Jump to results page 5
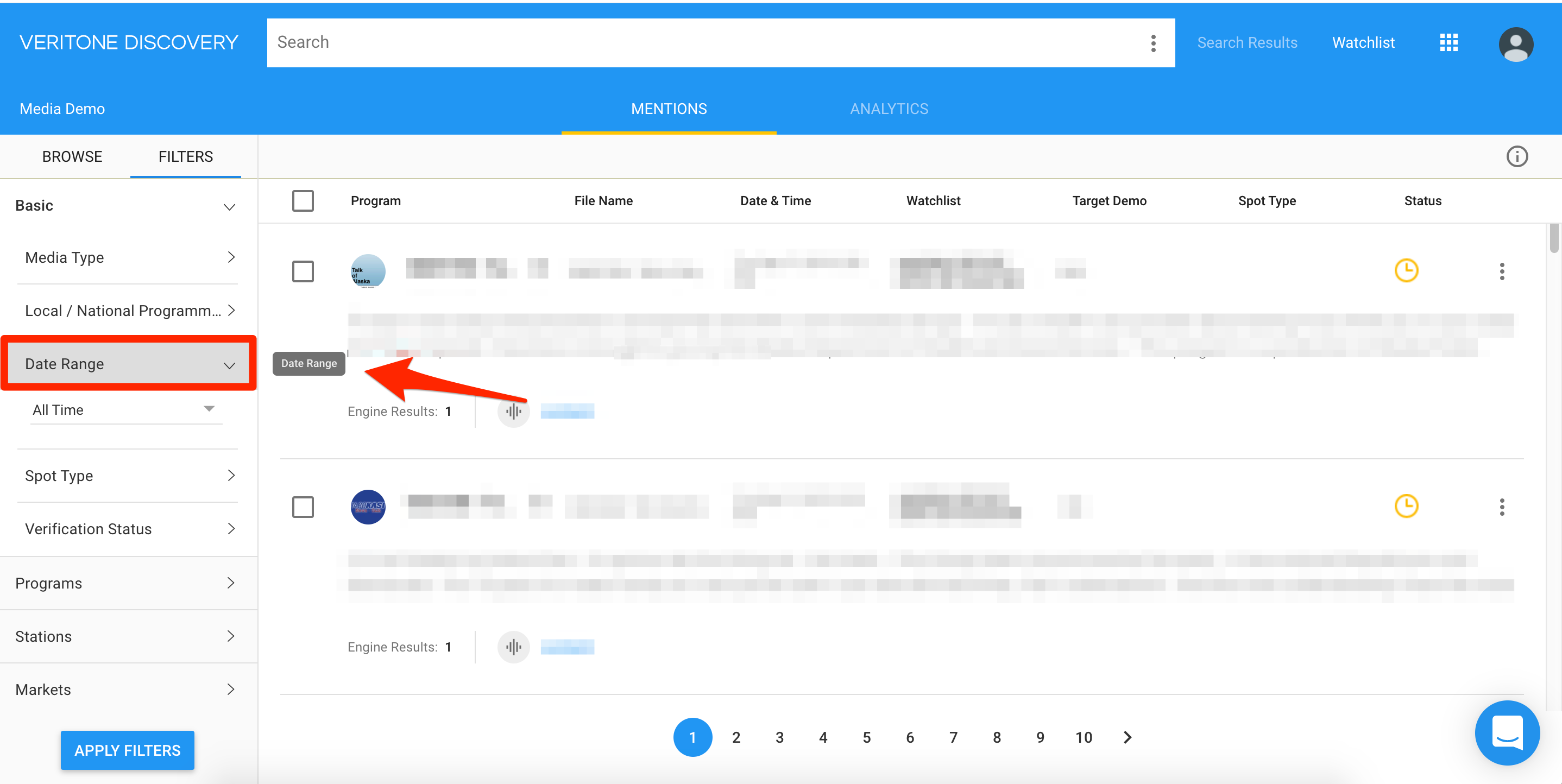The height and width of the screenshot is (784, 1562). tap(866, 737)
